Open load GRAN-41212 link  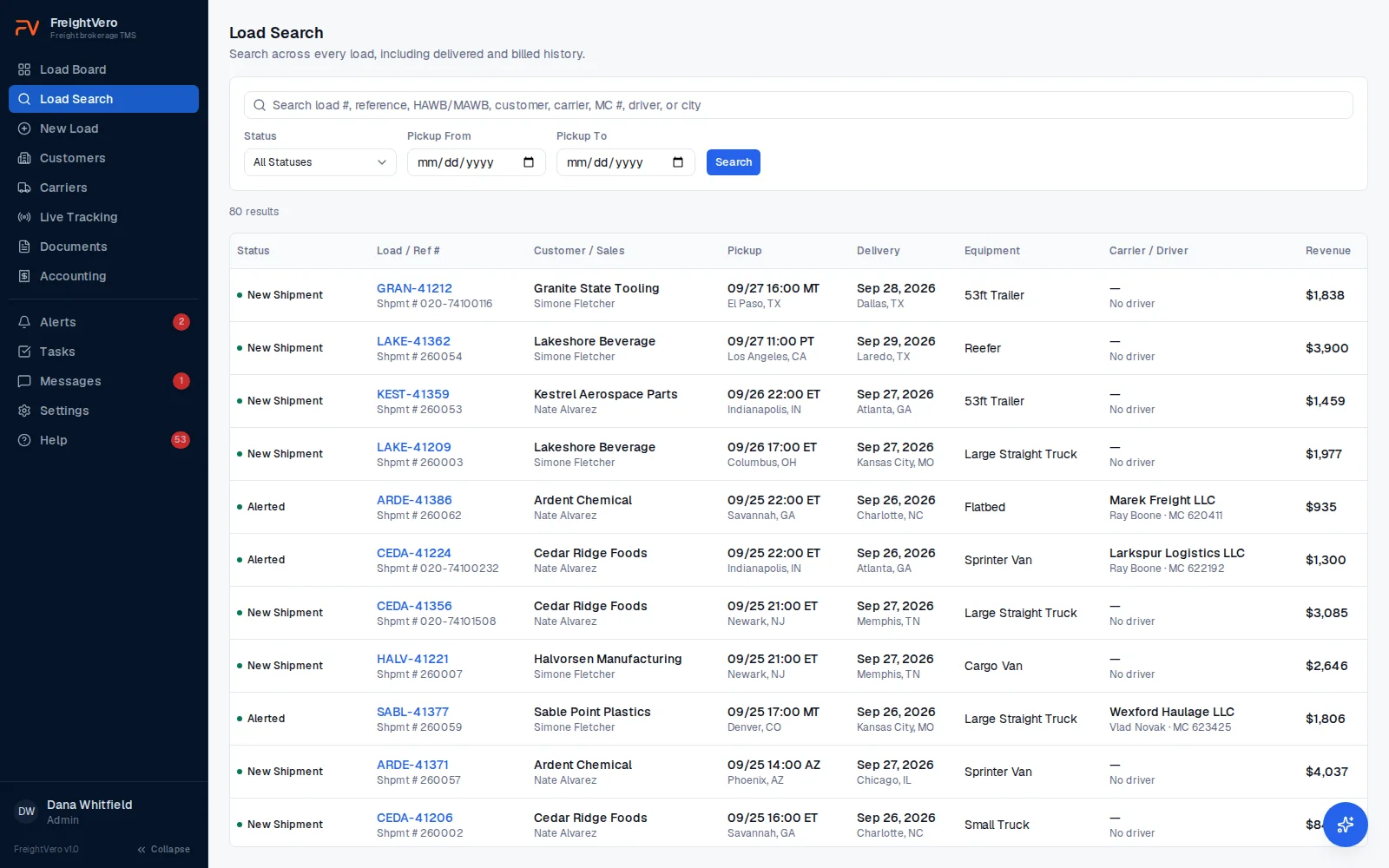pyautogui.click(x=414, y=288)
